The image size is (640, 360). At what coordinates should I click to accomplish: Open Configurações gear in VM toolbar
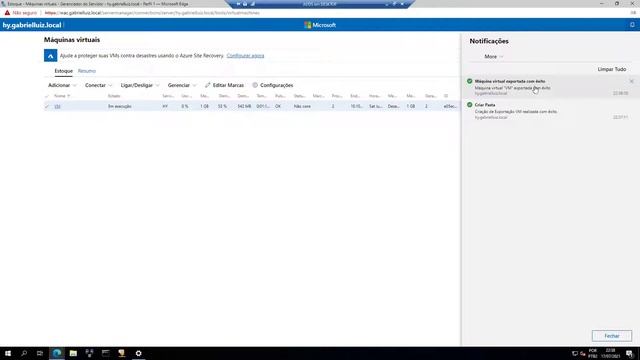(x=273, y=85)
